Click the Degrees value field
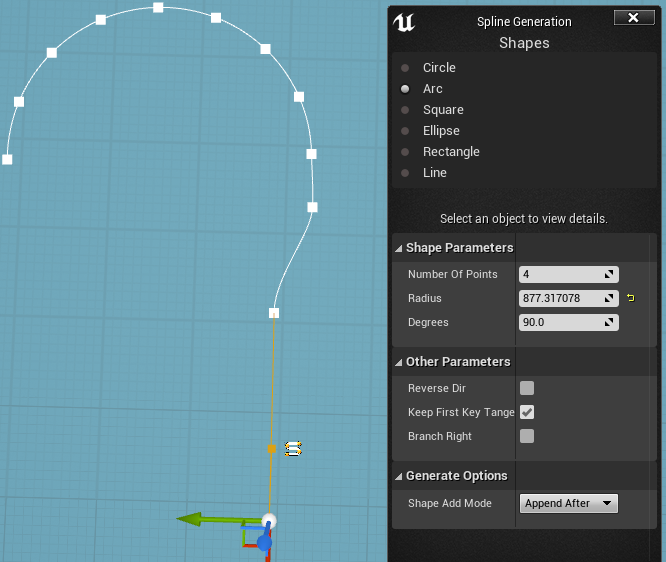The width and height of the screenshot is (666, 562). pyautogui.click(x=568, y=322)
